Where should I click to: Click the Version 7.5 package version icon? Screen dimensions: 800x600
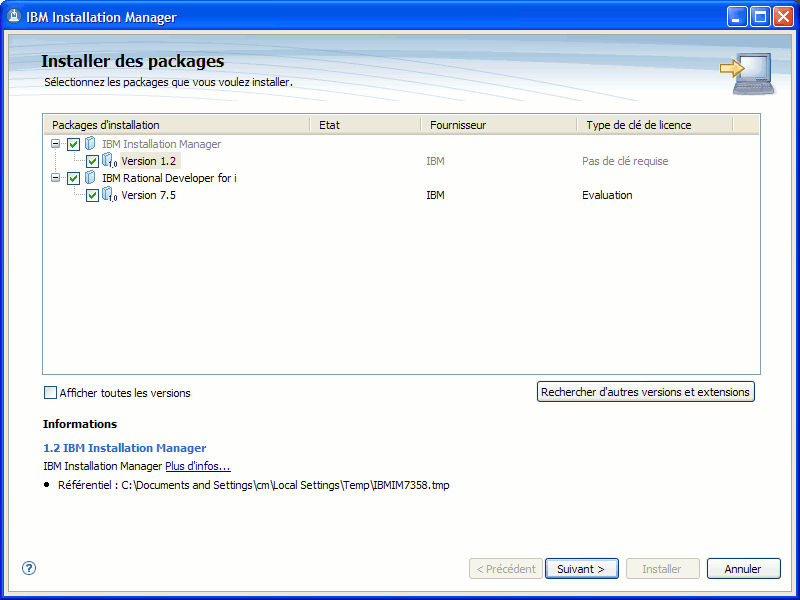[109, 194]
